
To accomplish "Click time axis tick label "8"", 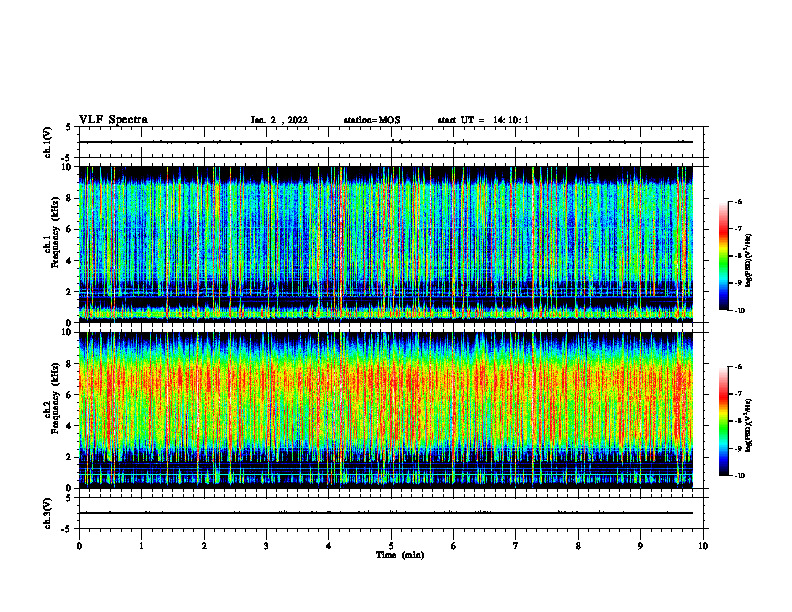I will pyautogui.click(x=578, y=546).
